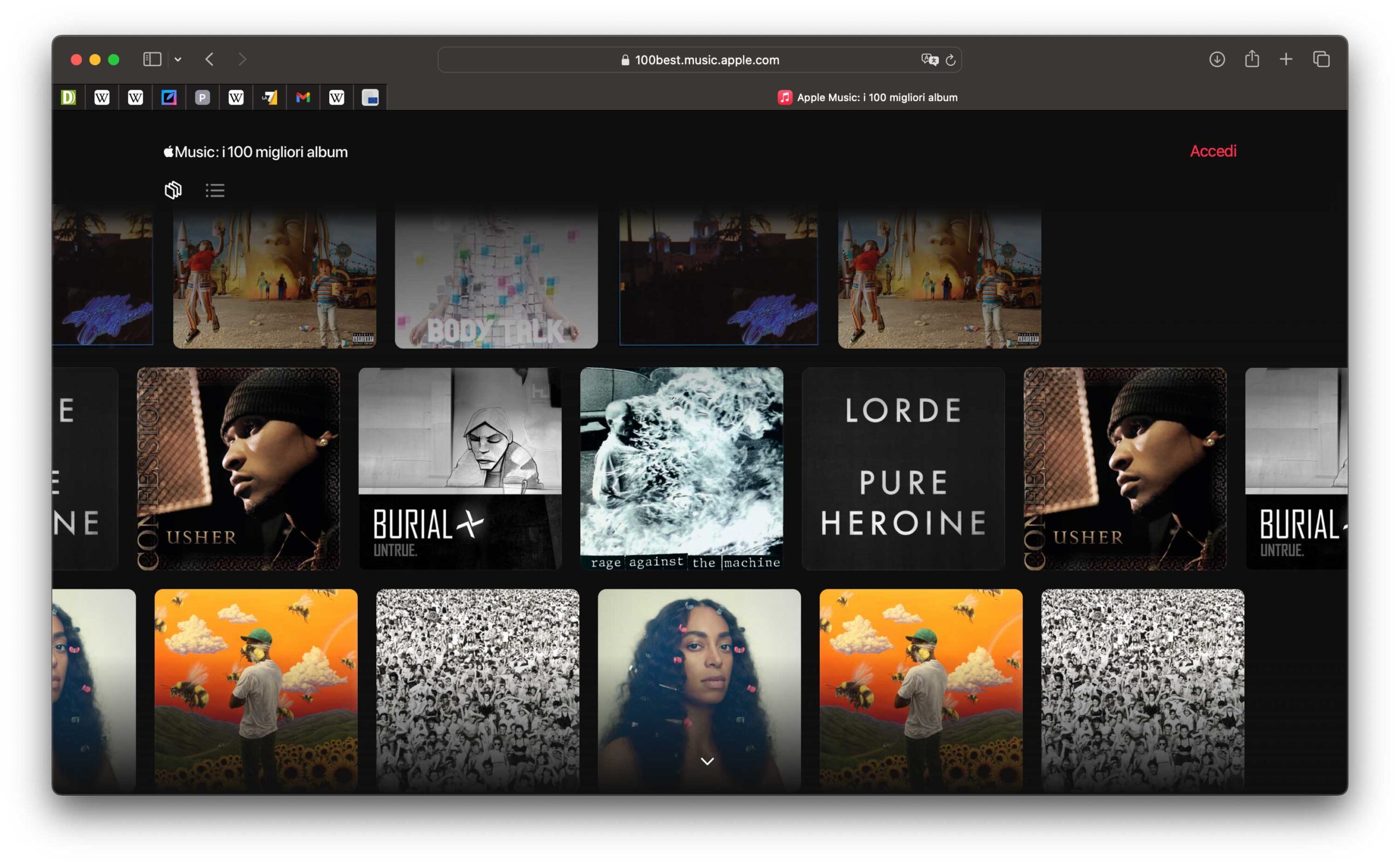The height and width of the screenshot is (864, 1400).
Task: Open the Gmail pinned tab
Action: click(303, 98)
